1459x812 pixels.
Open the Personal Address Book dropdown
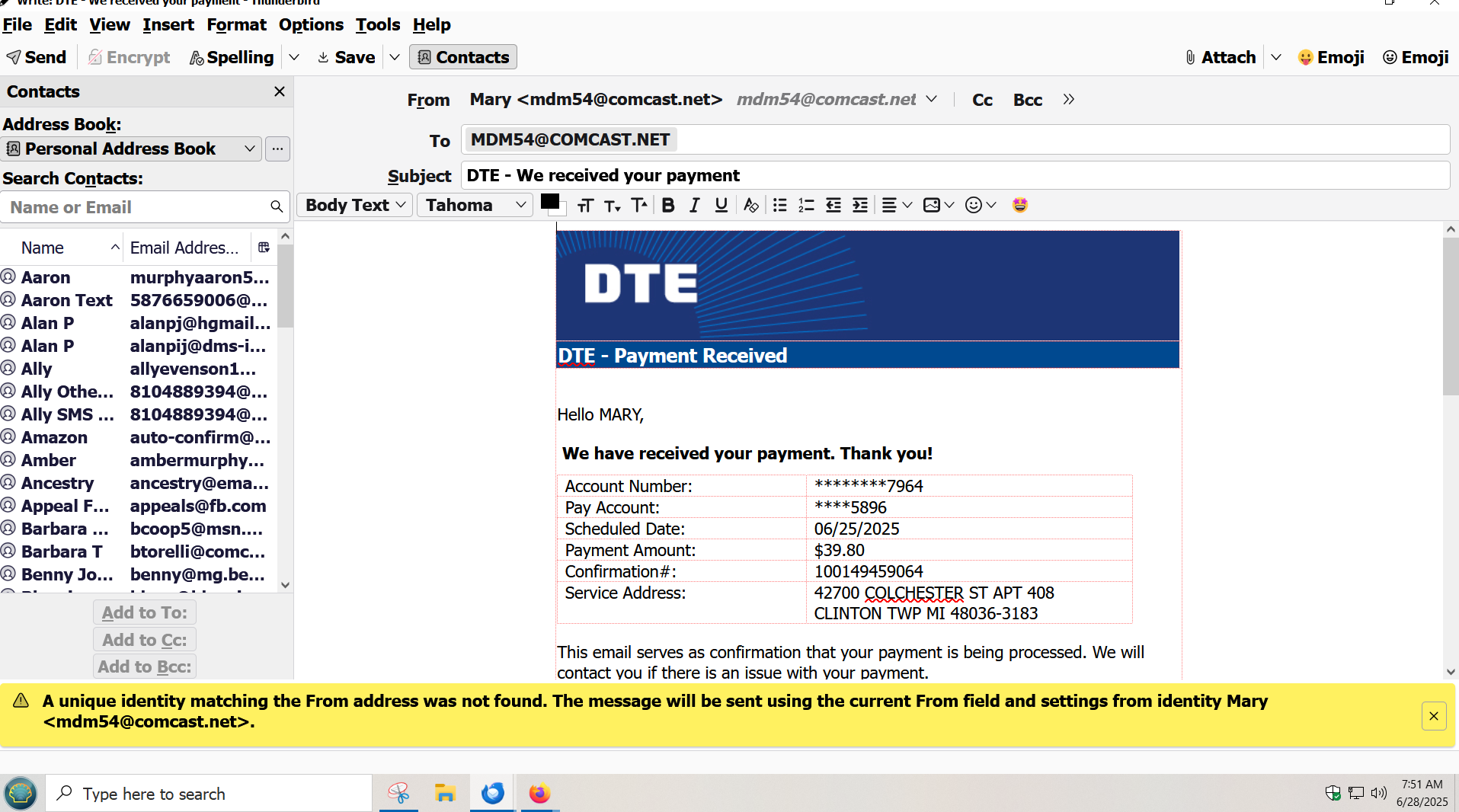133,149
